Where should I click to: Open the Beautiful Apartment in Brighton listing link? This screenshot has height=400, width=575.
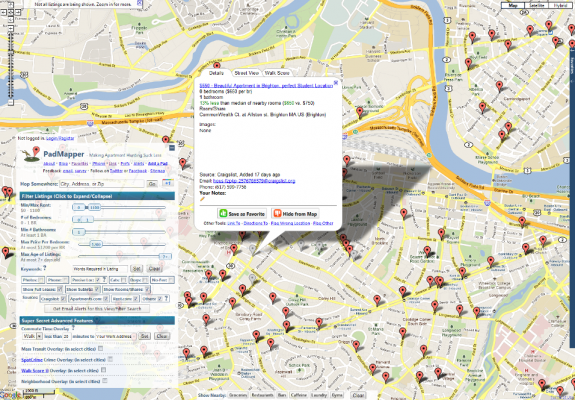click(266, 85)
